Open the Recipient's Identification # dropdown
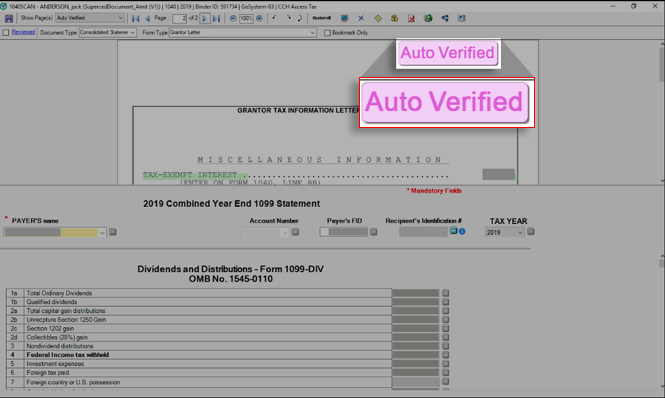Viewport: 665px width, 398px height. (x=444, y=232)
